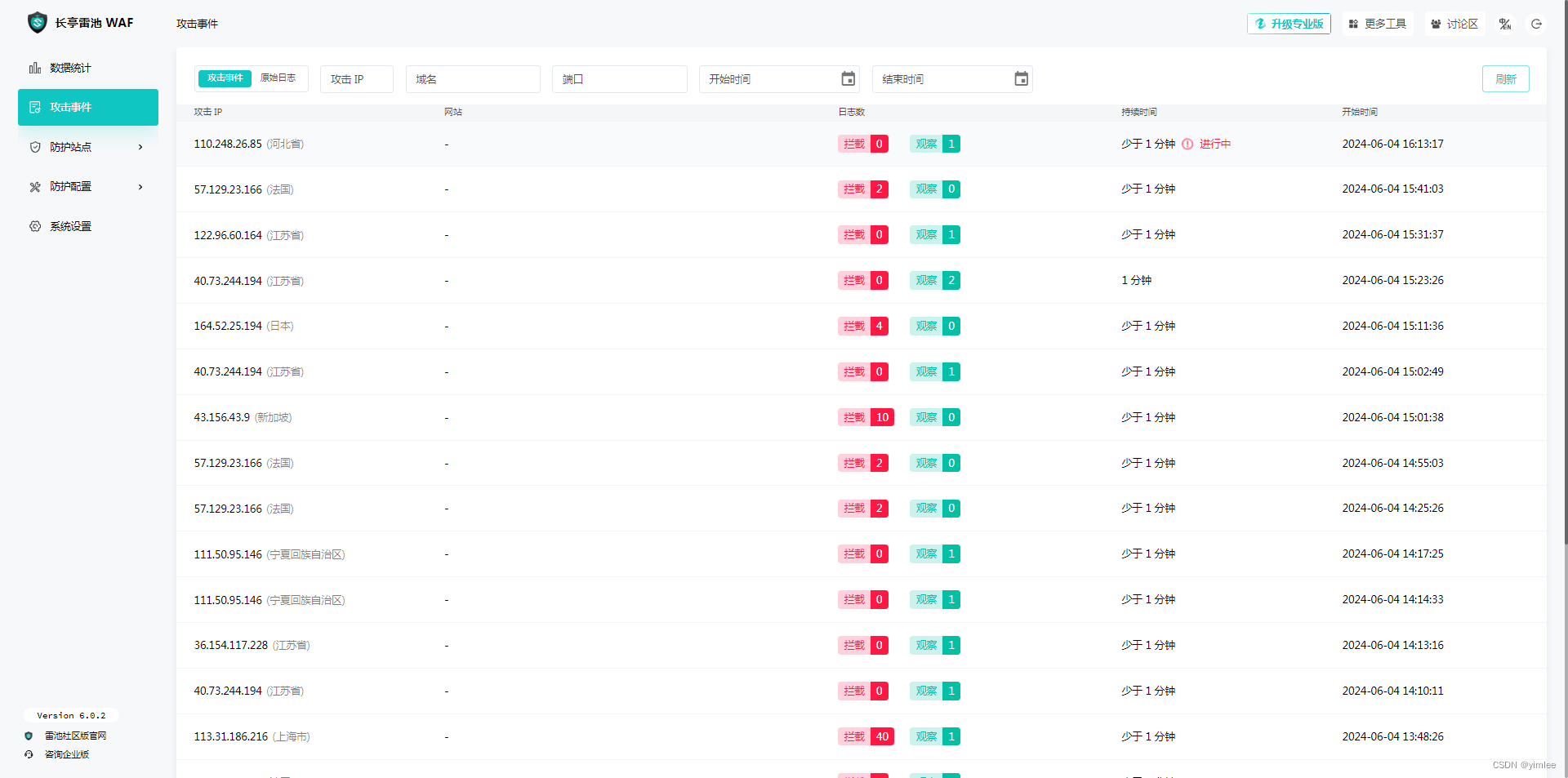Open 开始时间 calendar picker icon
The width and height of the screenshot is (1568, 778).
click(x=849, y=79)
